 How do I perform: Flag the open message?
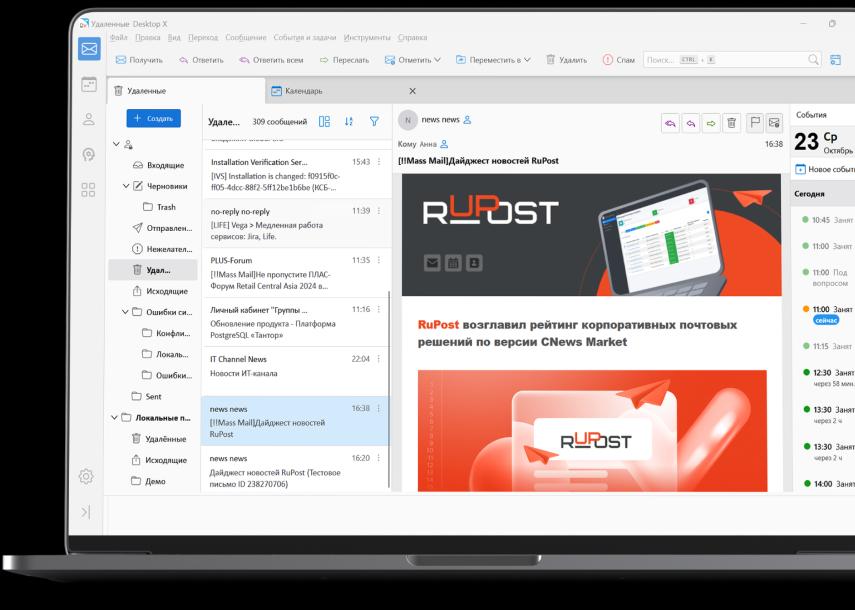755,123
